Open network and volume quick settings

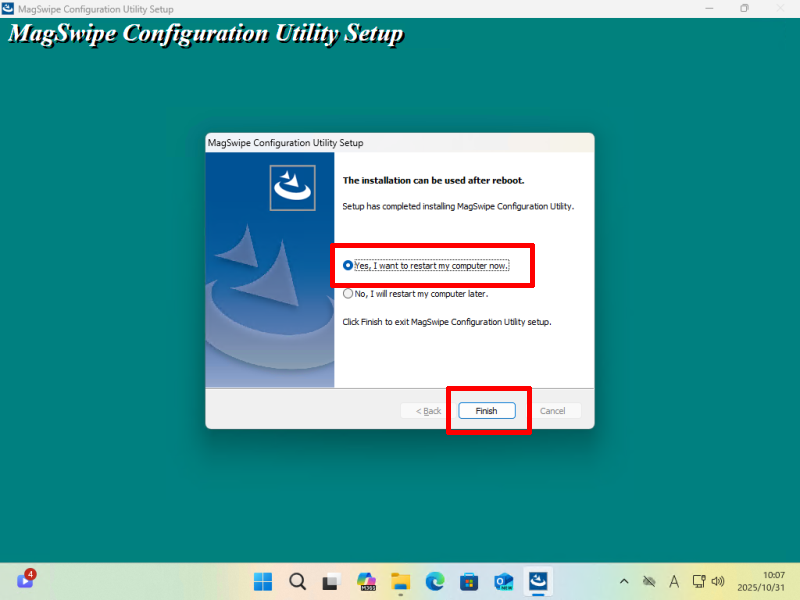[x=708, y=581]
